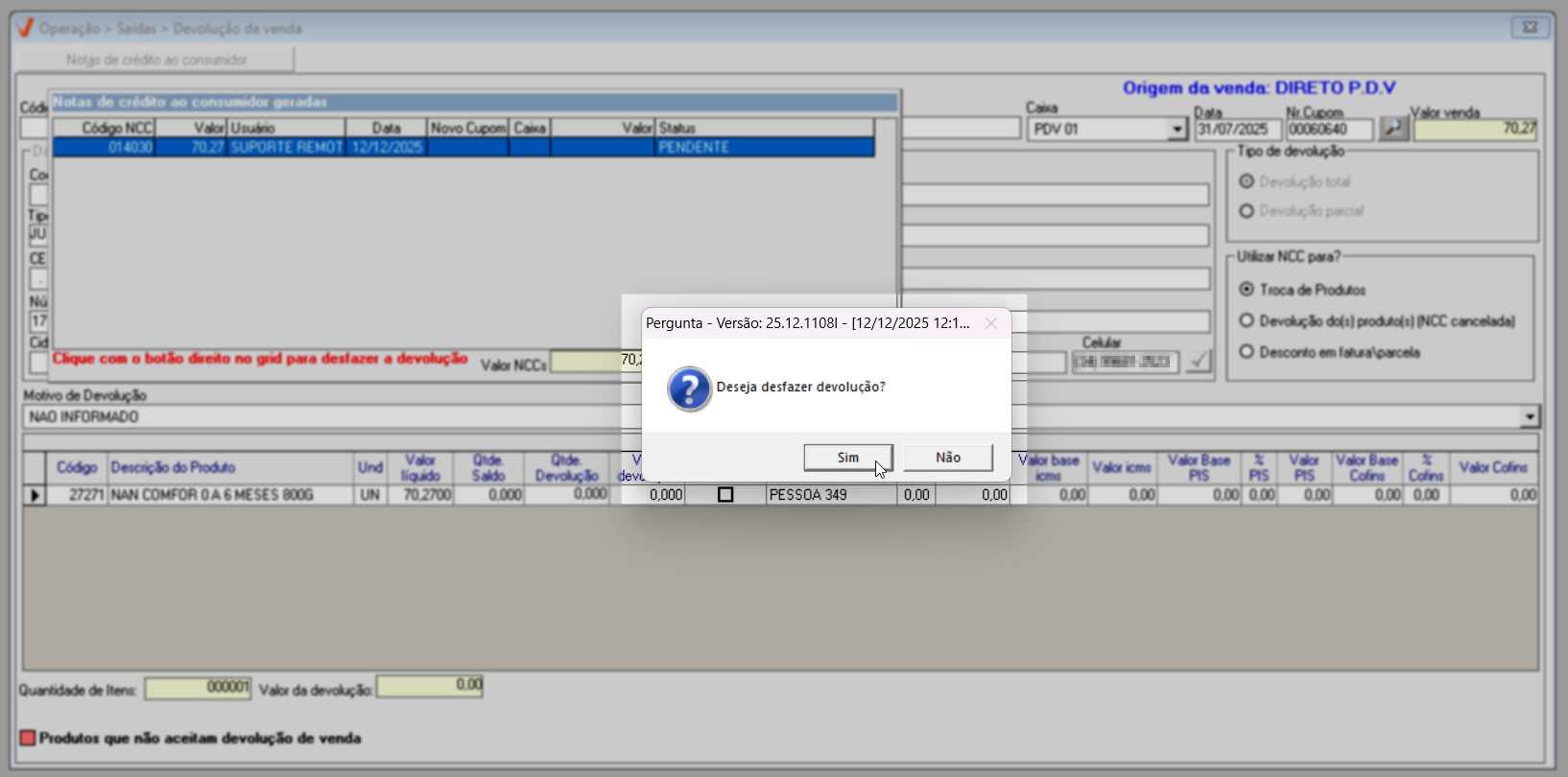The image size is (1568, 777).
Task: Click the Status column header
Action: (764, 128)
